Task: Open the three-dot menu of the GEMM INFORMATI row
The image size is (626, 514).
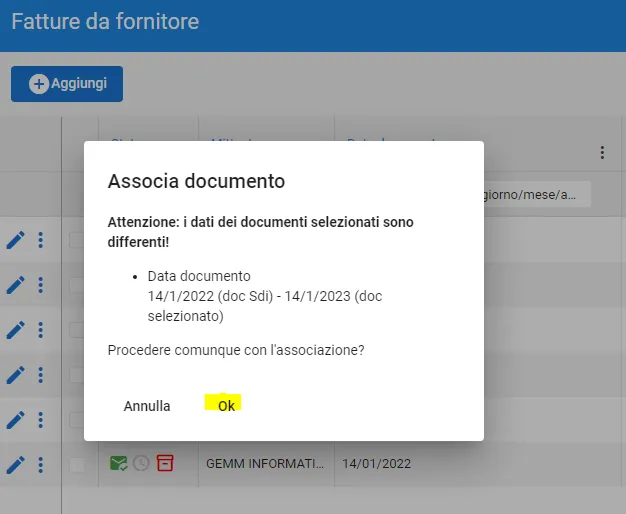Action: 40,465
